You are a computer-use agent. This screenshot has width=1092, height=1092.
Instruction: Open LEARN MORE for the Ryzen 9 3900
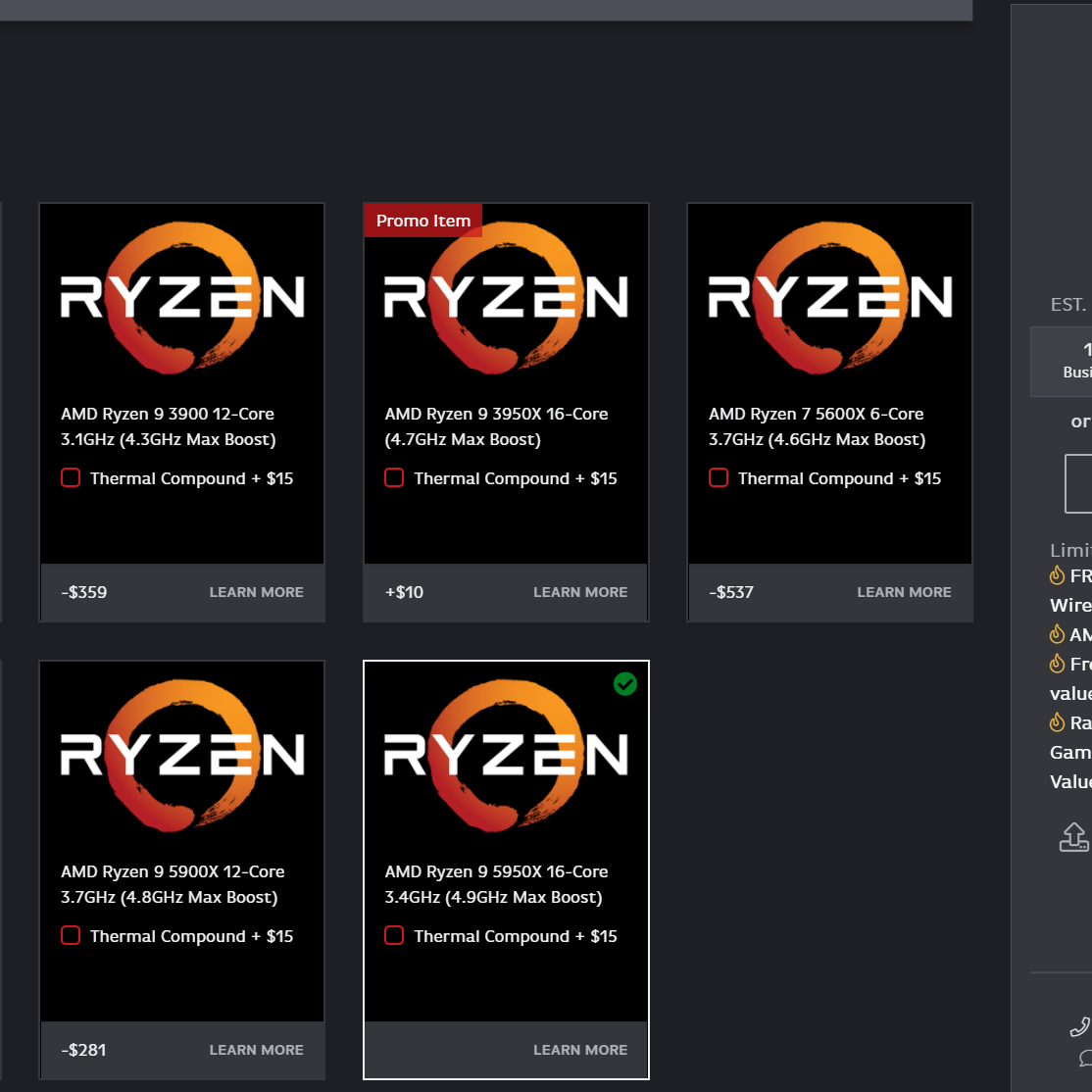256,592
